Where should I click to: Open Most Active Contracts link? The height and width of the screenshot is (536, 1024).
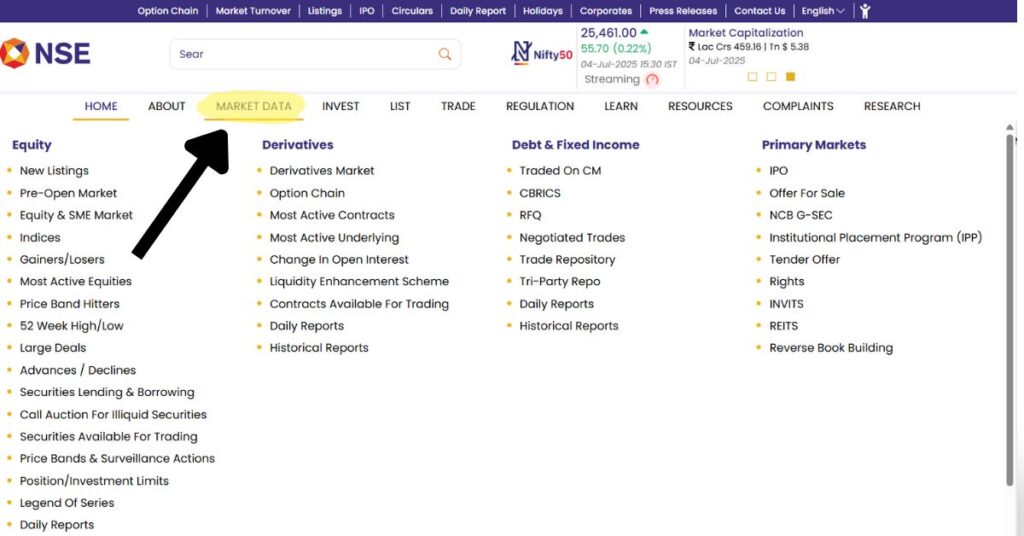pos(332,215)
